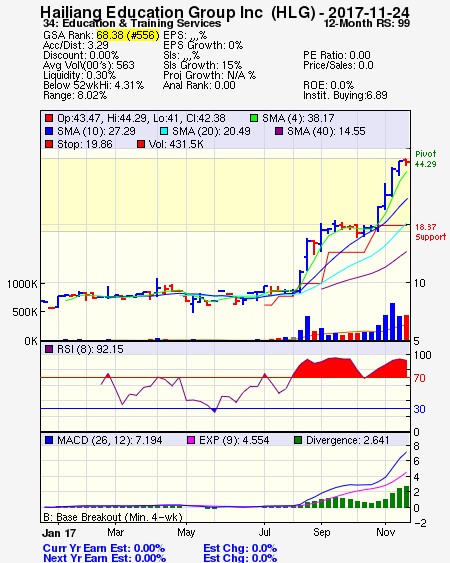Click the Price/Sales: 0.0 text

[338, 65]
